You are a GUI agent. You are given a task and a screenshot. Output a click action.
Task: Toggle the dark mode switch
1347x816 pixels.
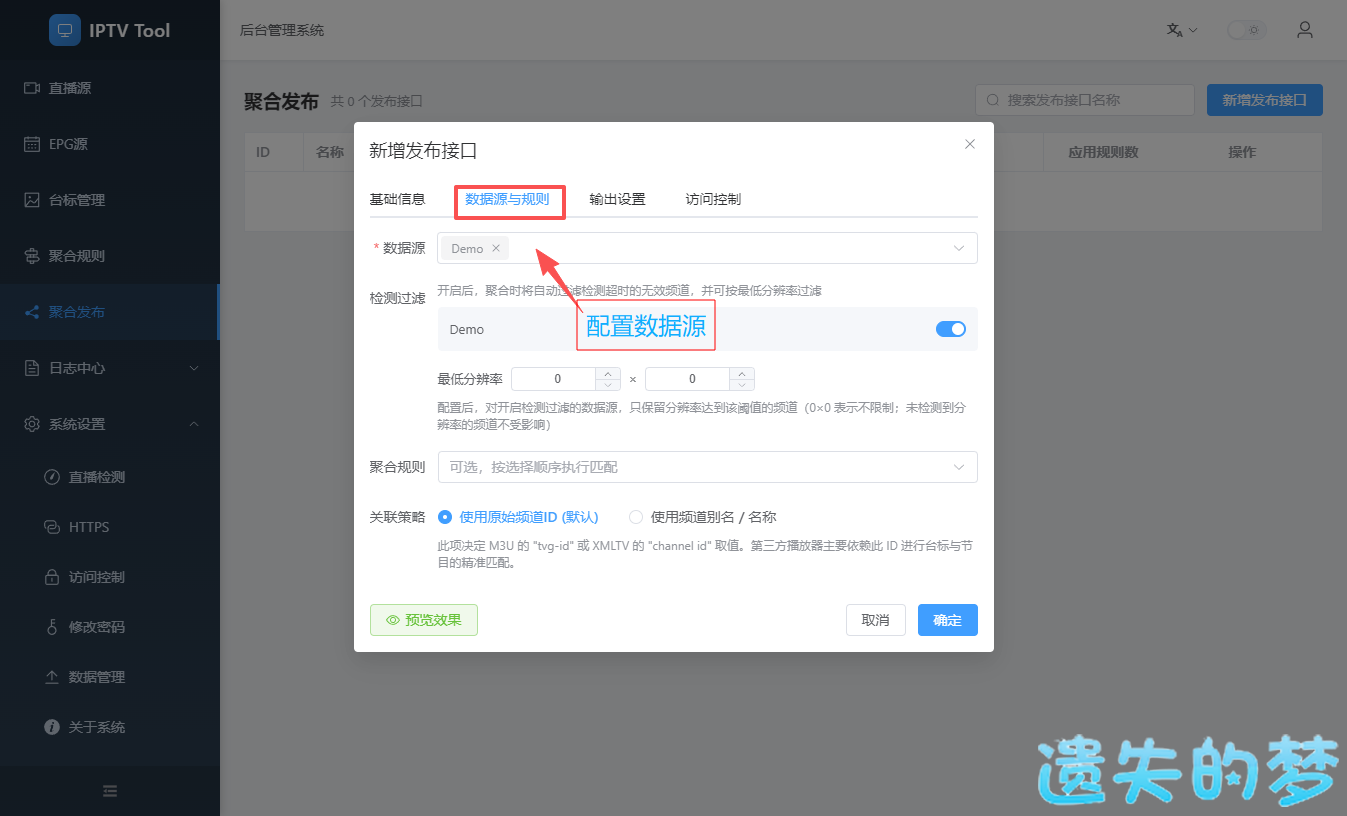(1247, 30)
